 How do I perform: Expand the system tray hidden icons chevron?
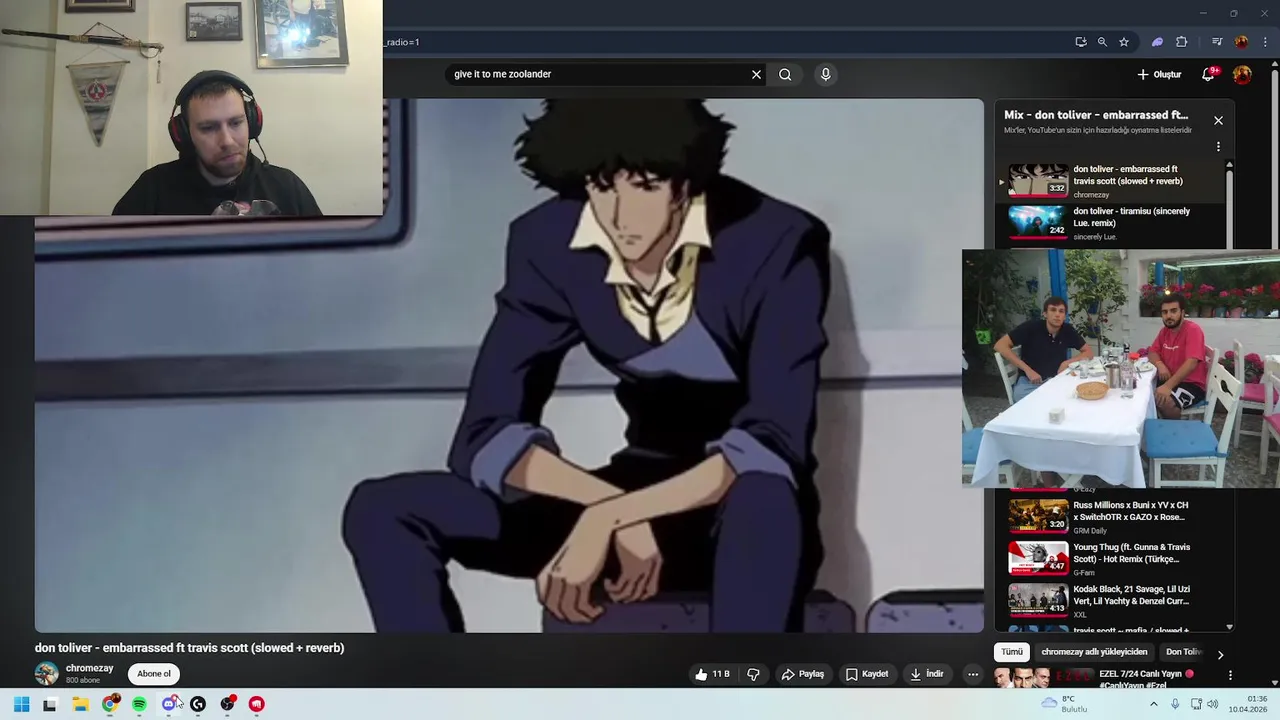tap(1153, 704)
